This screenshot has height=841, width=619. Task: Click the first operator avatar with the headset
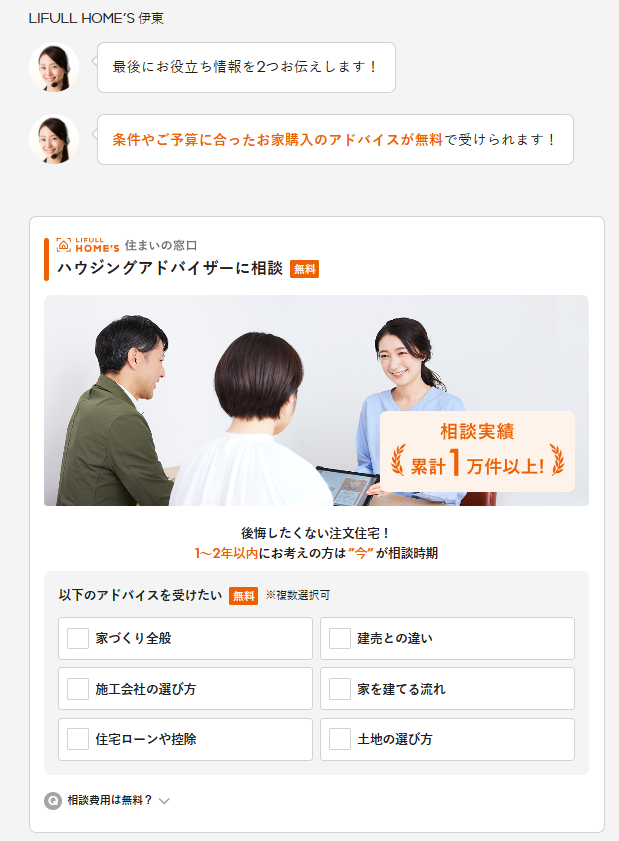coord(54,67)
